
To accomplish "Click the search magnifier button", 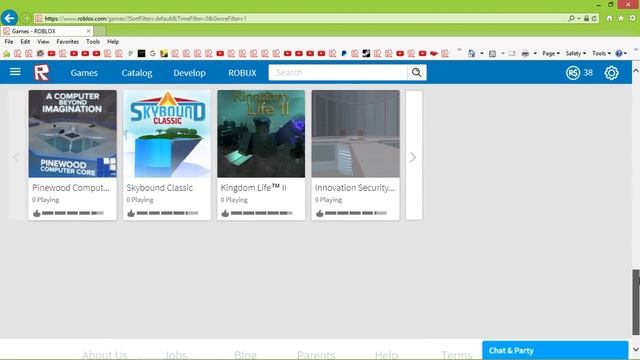I will tap(416, 72).
